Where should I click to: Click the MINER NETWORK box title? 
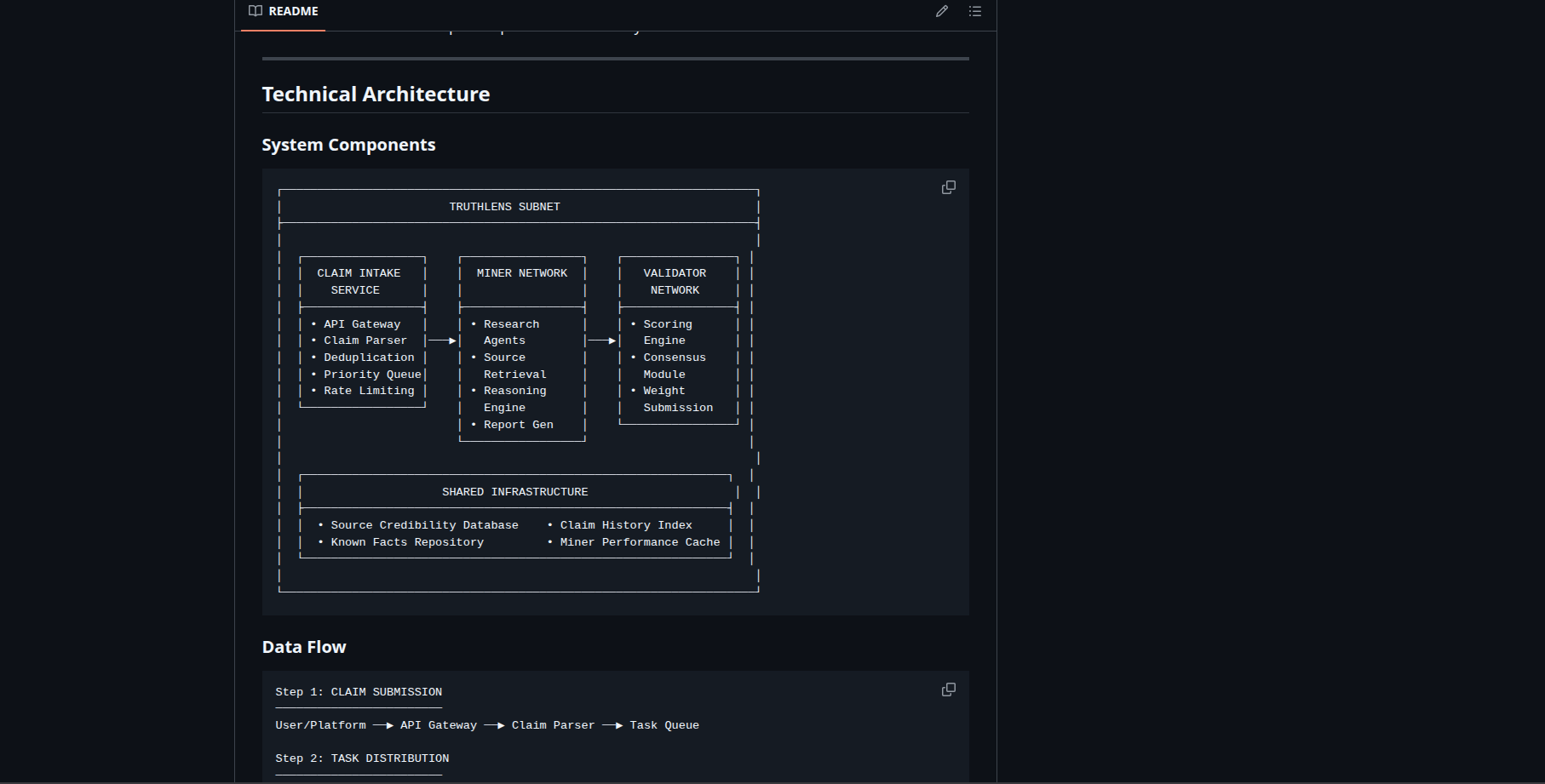pos(521,273)
